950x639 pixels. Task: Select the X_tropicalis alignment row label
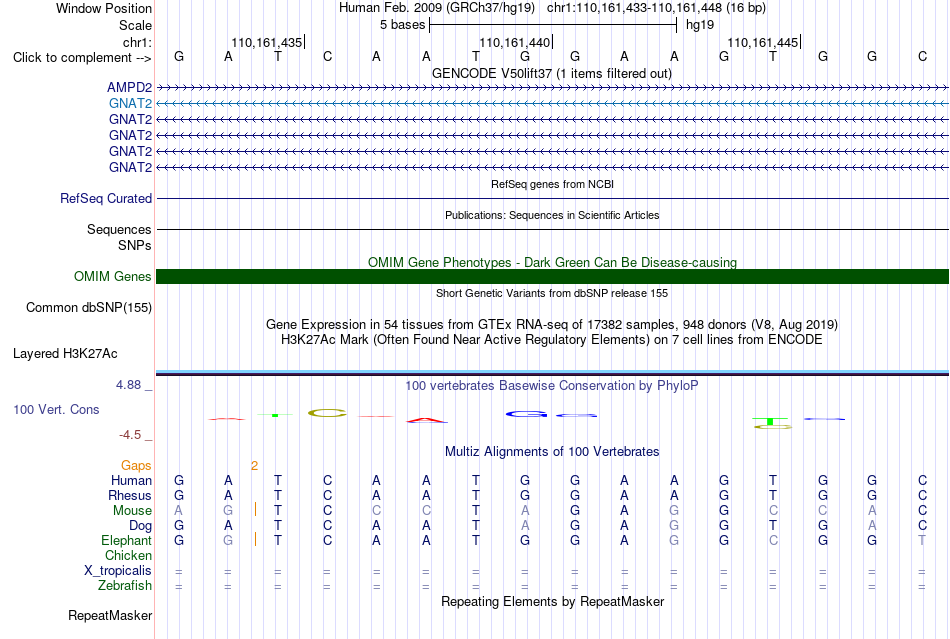(118, 571)
